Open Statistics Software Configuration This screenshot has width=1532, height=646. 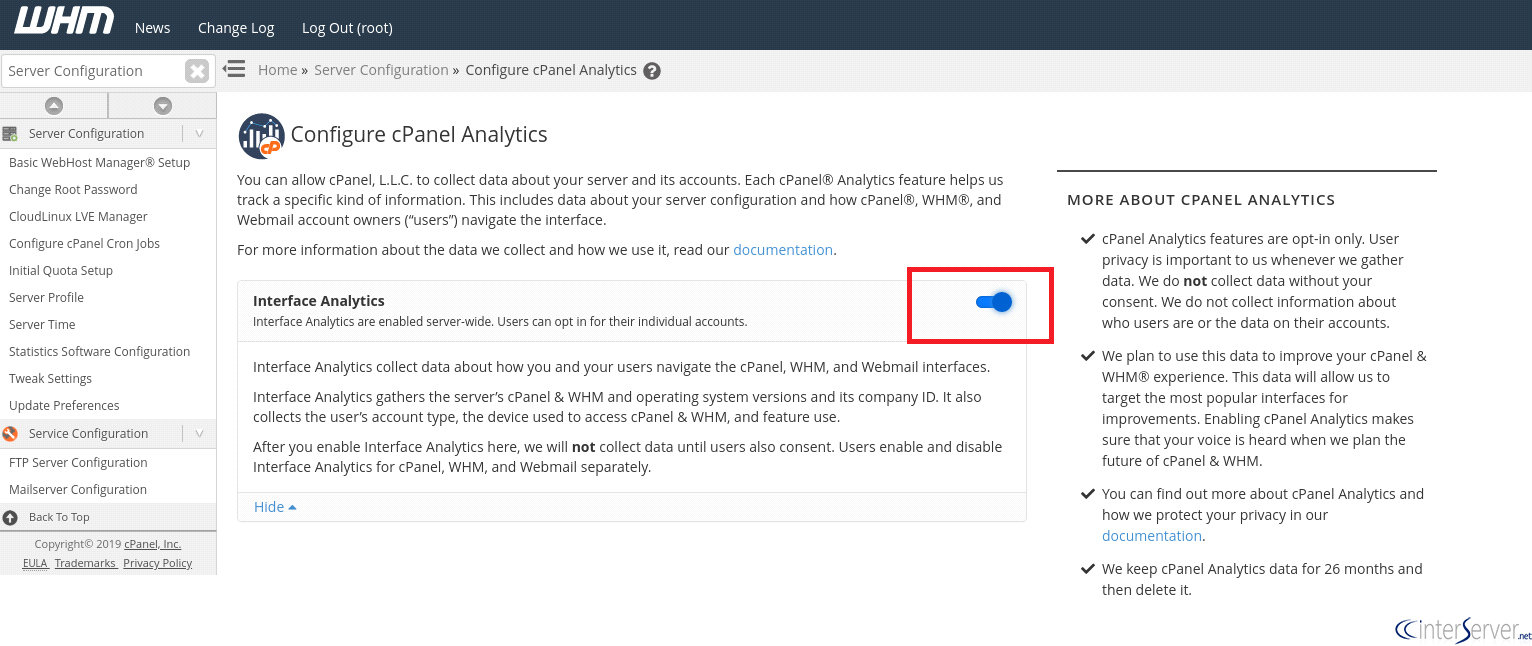tap(99, 352)
